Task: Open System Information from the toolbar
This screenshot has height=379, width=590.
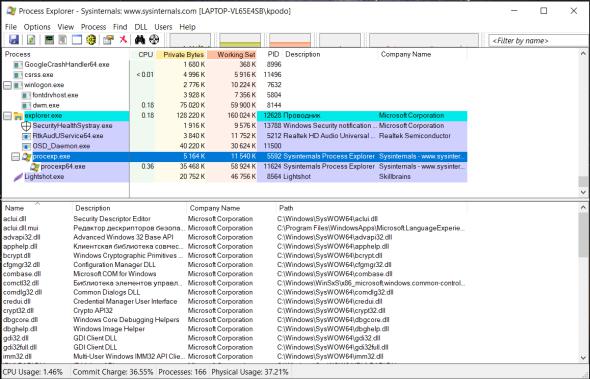Action: [49, 40]
